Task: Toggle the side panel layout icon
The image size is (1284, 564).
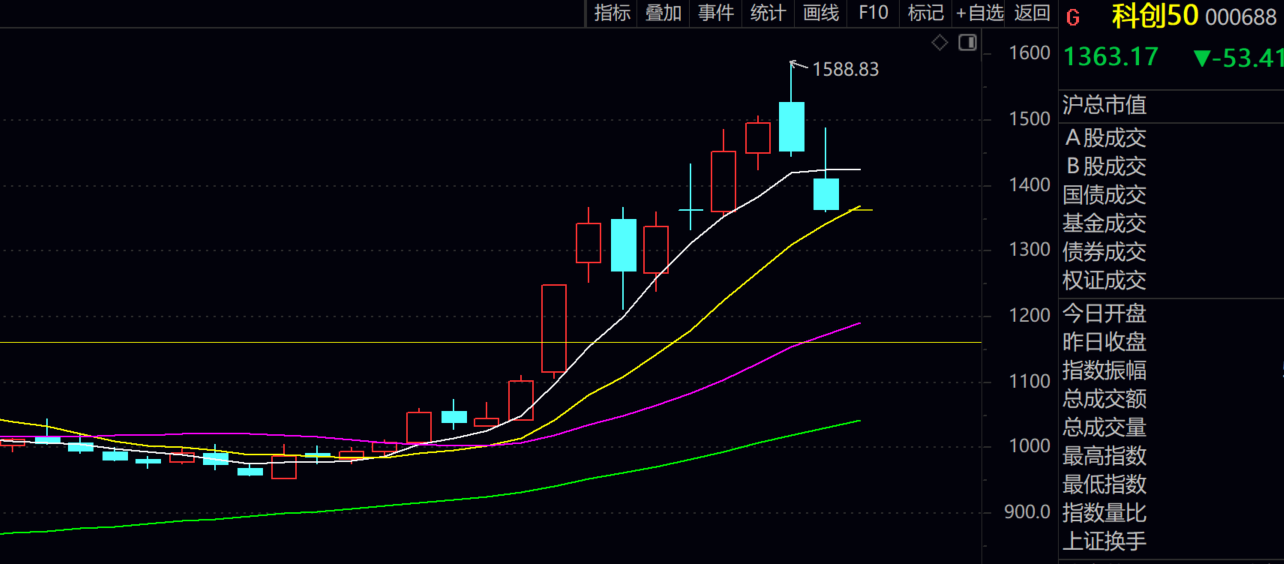Action: pyautogui.click(x=967, y=42)
